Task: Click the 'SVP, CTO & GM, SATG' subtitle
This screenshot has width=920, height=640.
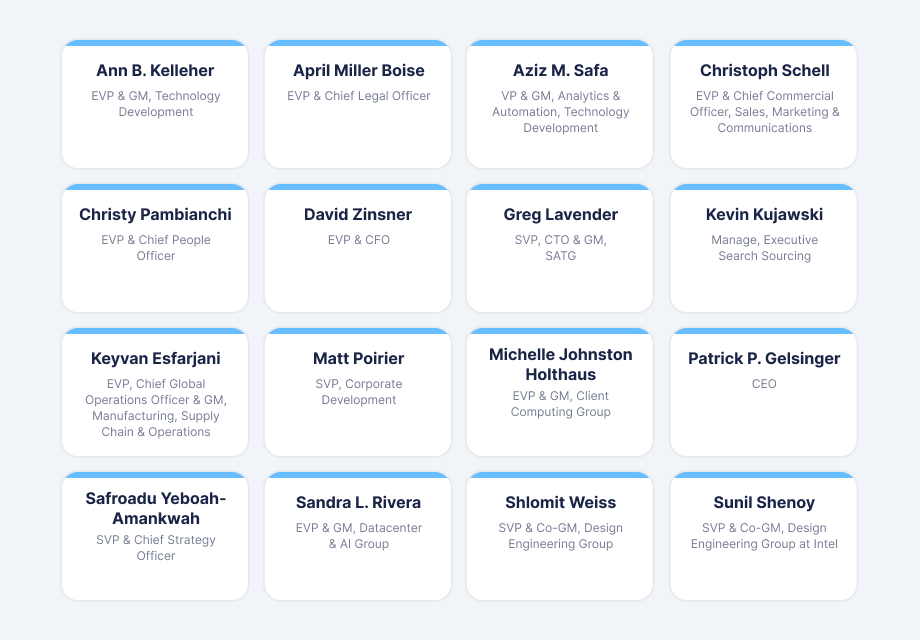Action: tap(559, 248)
